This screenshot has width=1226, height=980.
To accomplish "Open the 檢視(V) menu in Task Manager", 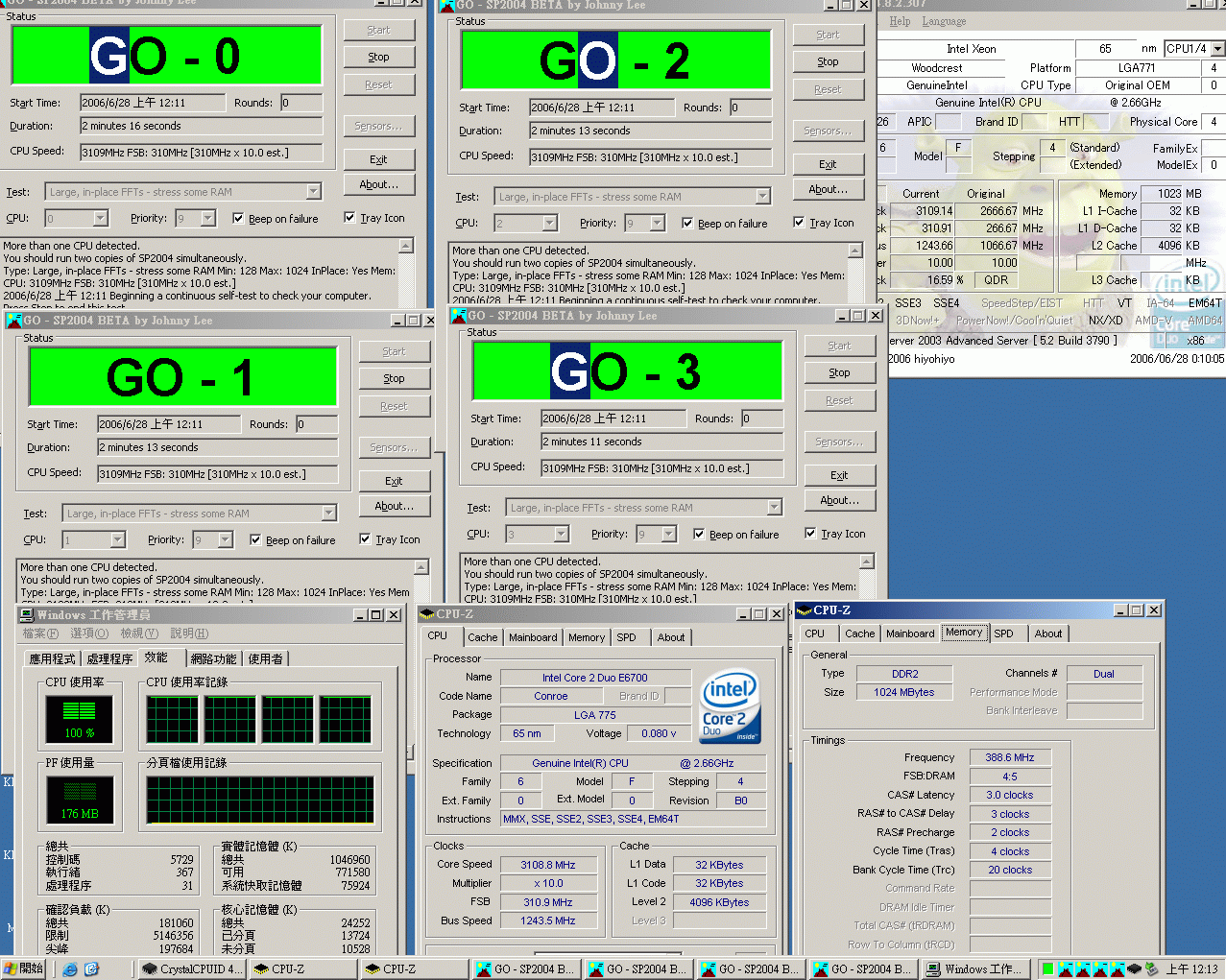I will pos(138,633).
